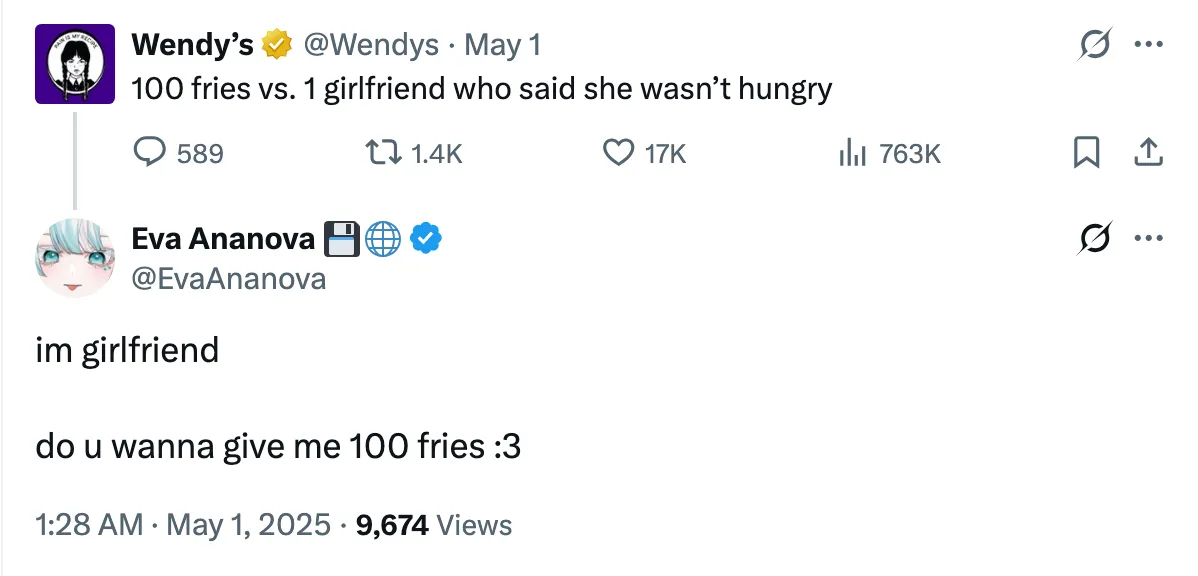Select Eva's display name text
Image resolution: width=1198 pixels, height=576 pixels.
click(225, 238)
